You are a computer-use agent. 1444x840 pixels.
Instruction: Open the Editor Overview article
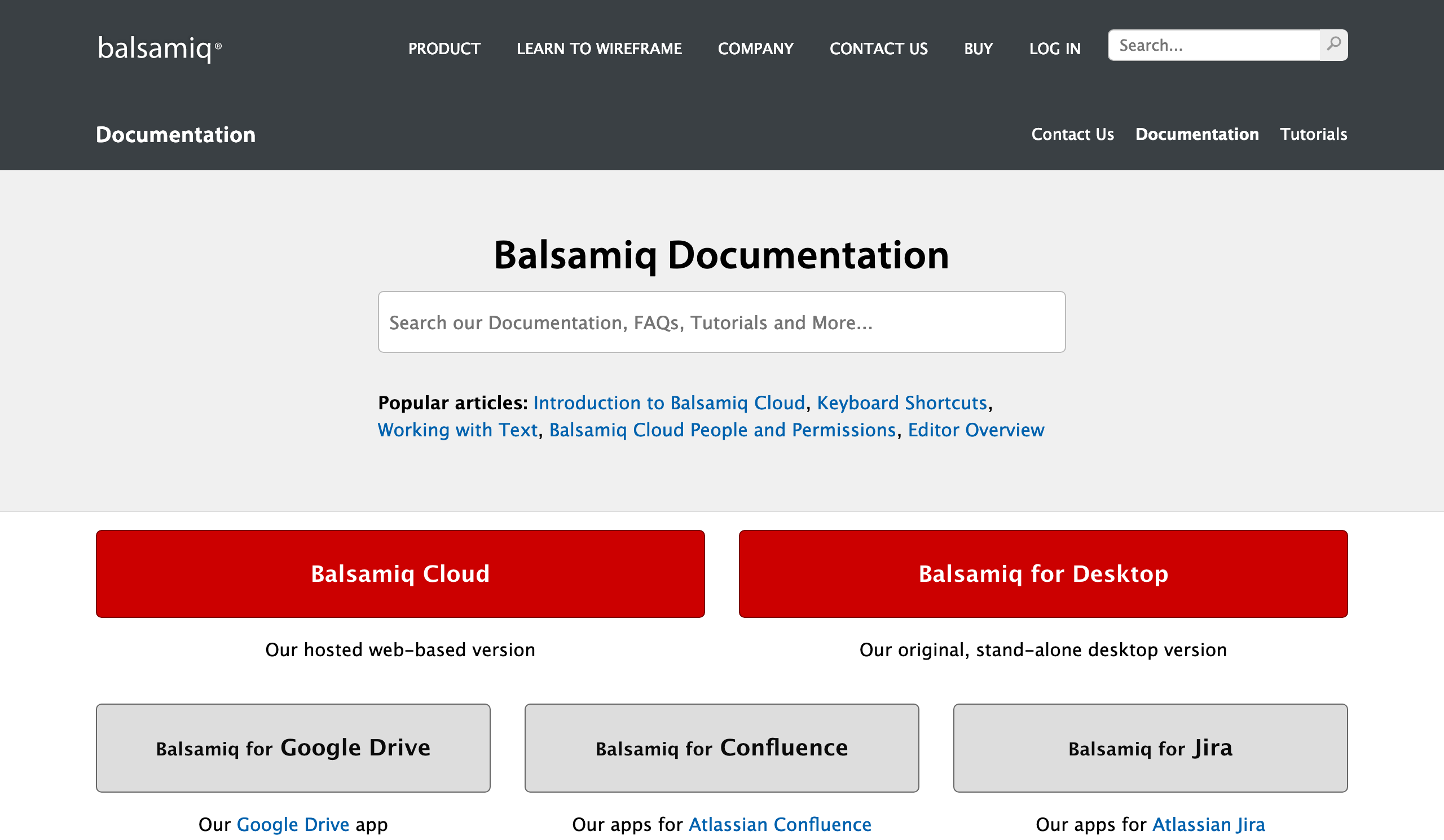tap(976, 430)
